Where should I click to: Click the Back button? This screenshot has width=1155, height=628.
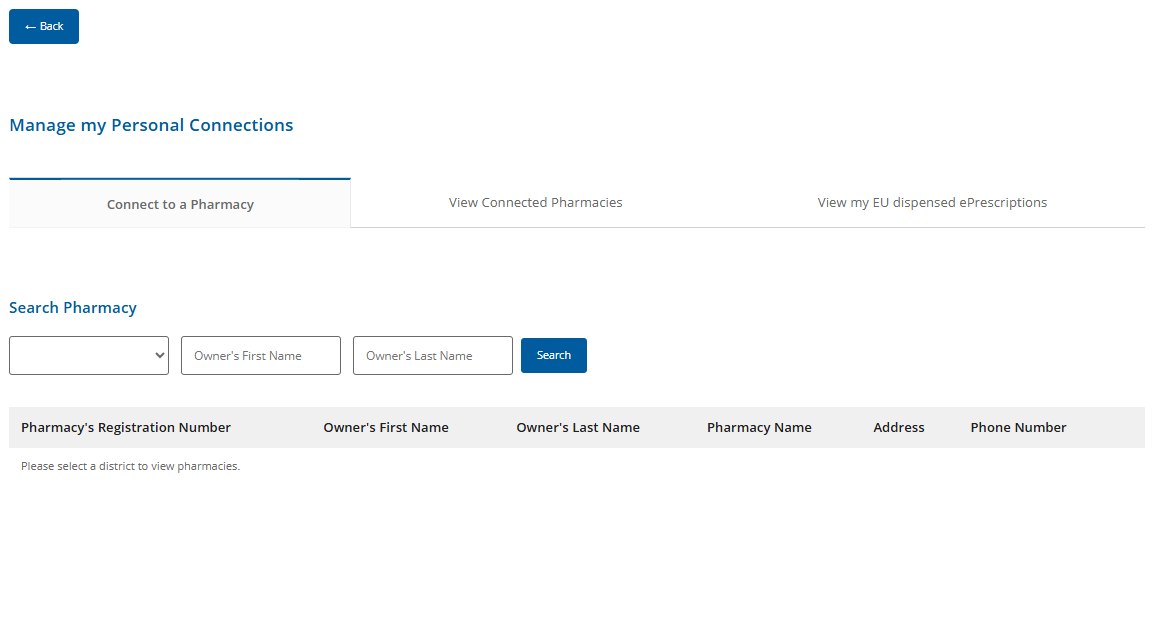pos(44,27)
